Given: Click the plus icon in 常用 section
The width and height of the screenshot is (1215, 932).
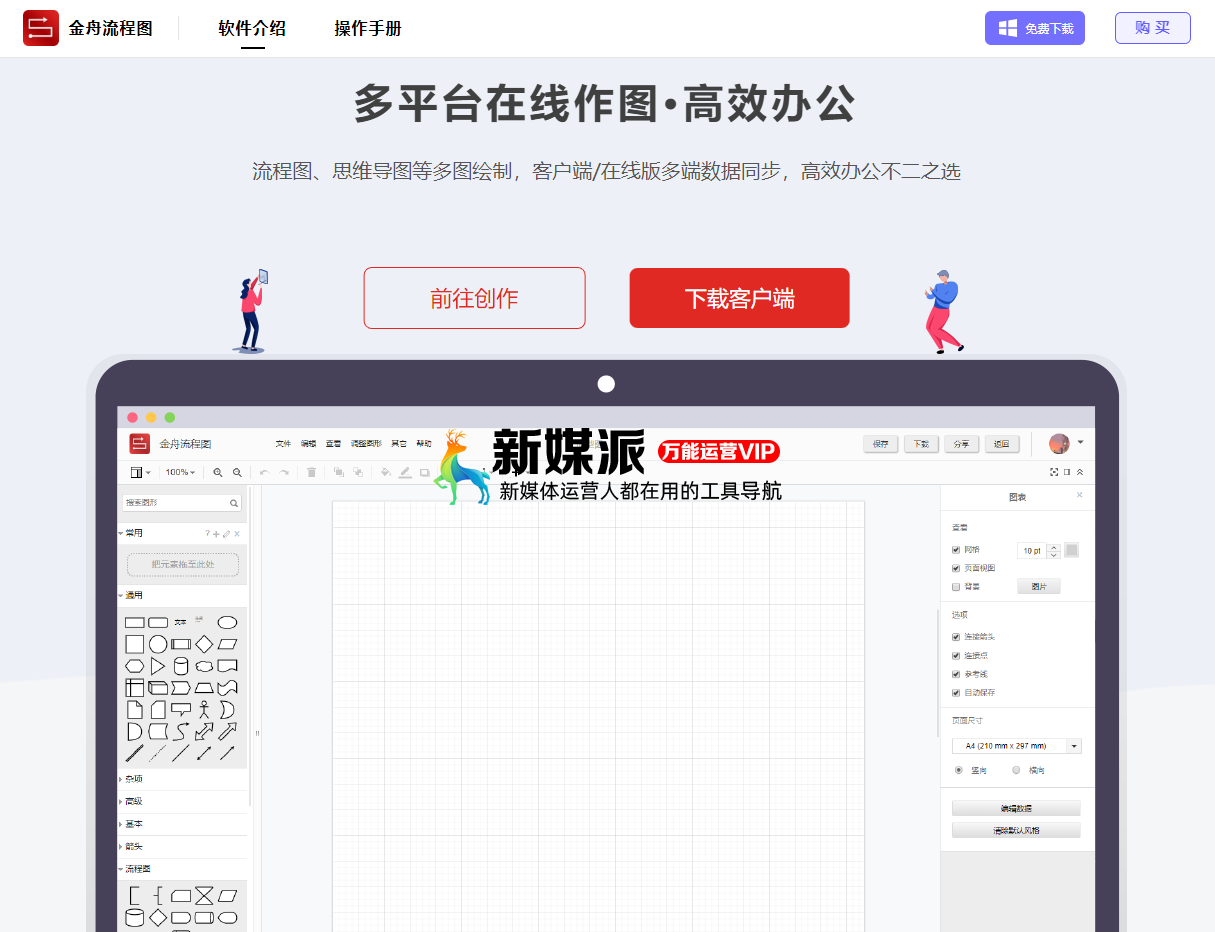Looking at the screenshot, I should pos(216,534).
